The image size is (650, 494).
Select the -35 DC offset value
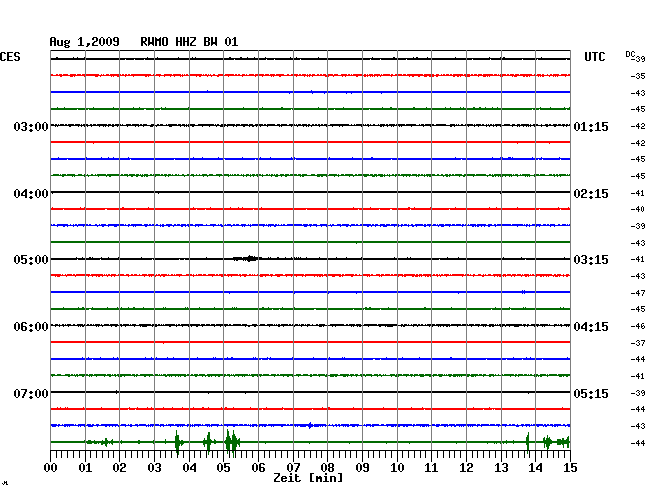pos(638,76)
